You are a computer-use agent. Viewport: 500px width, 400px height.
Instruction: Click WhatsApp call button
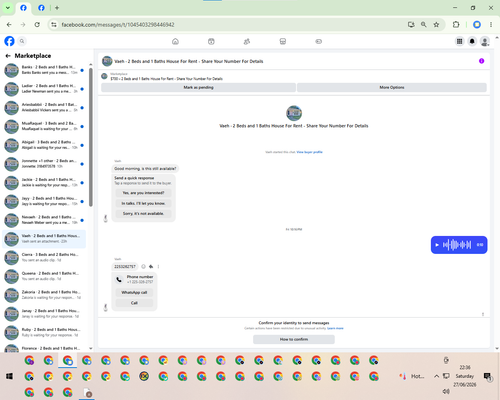(134, 292)
